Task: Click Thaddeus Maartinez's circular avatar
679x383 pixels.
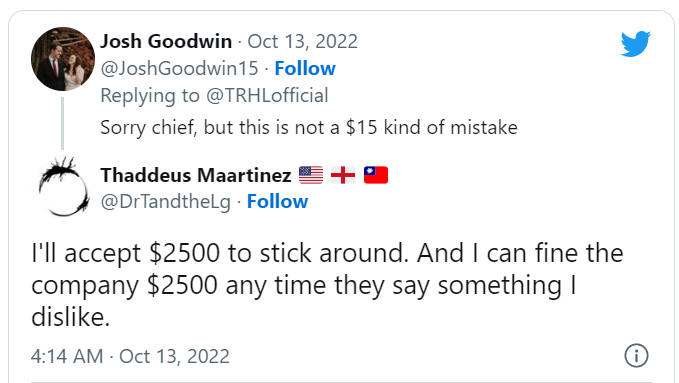Action: click(63, 186)
